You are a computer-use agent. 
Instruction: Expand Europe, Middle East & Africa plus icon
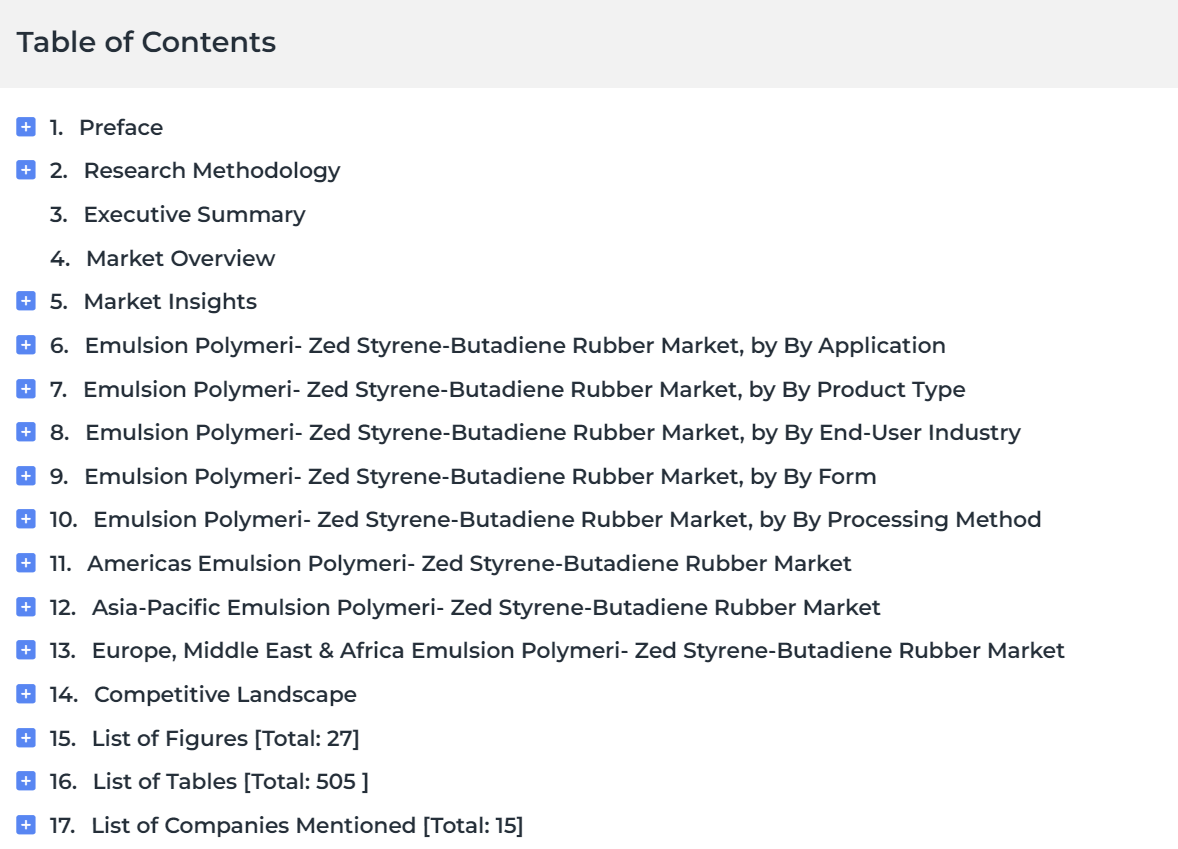(x=26, y=650)
